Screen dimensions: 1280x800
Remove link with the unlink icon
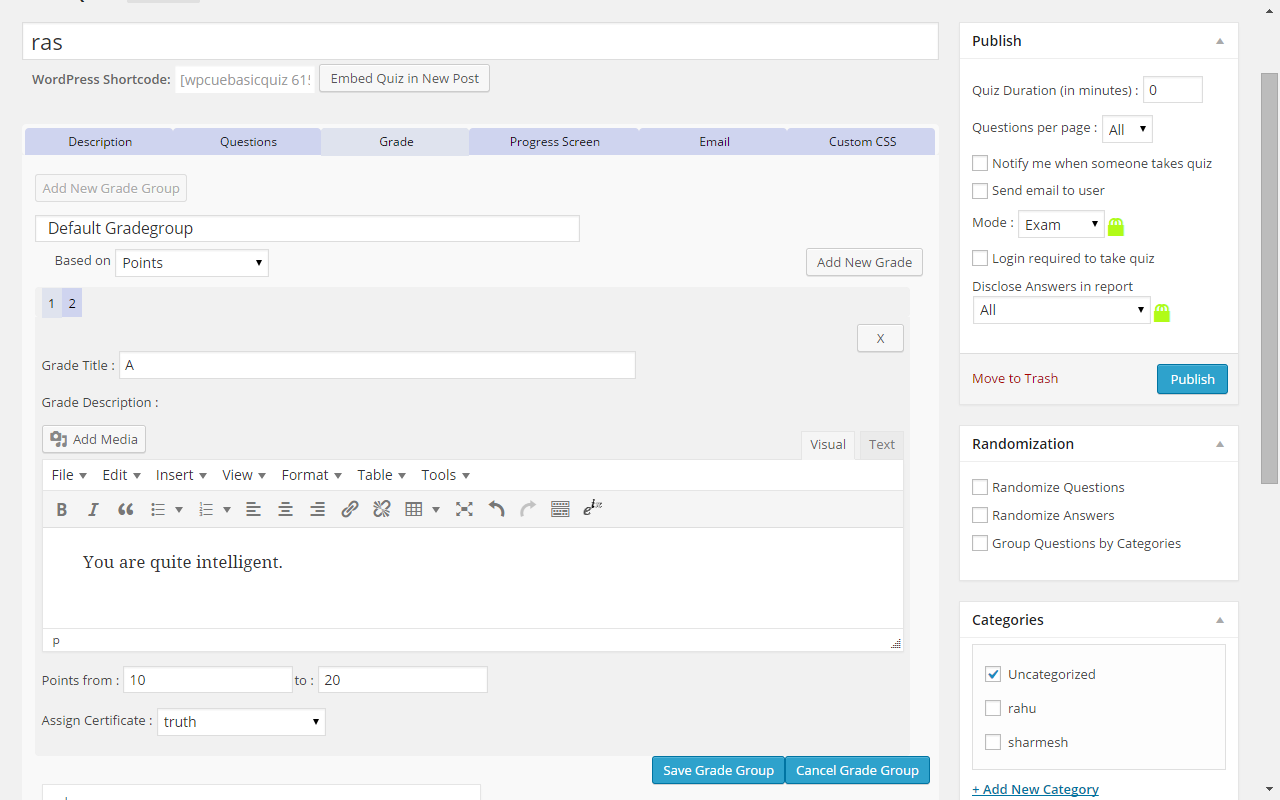[x=382, y=509]
